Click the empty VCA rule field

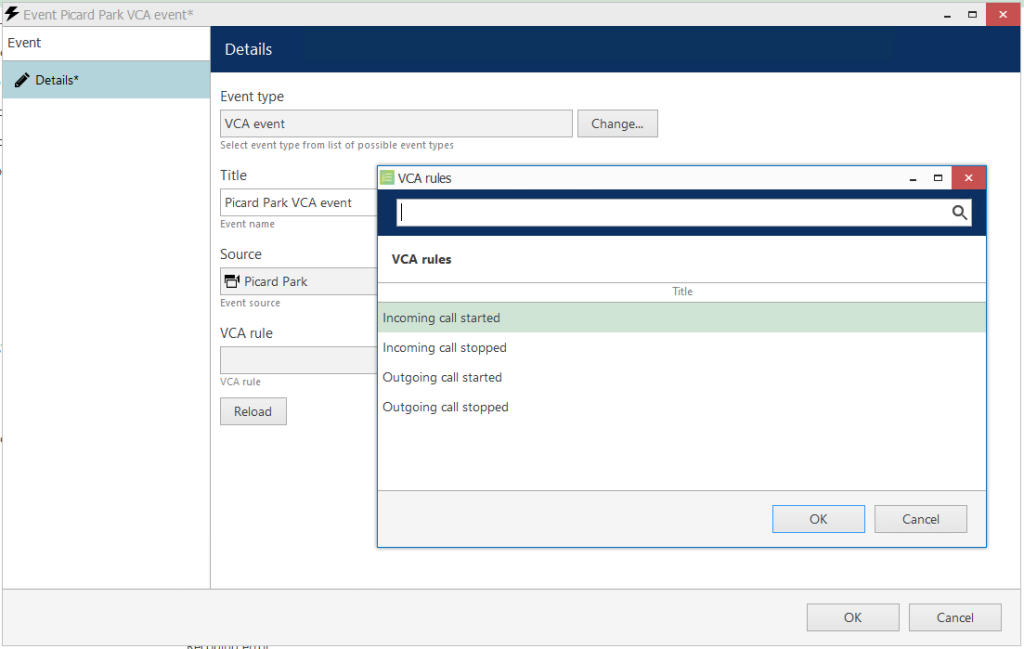click(299, 360)
